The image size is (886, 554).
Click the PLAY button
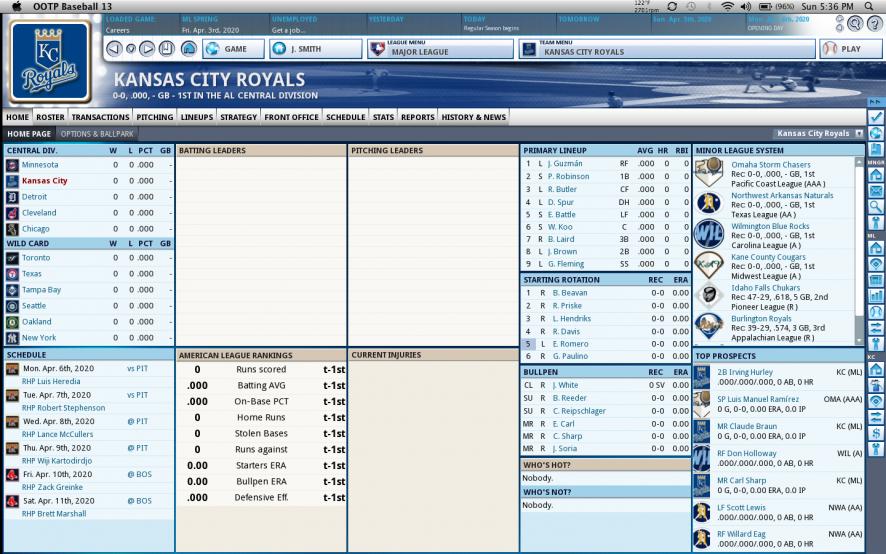[x=851, y=49]
